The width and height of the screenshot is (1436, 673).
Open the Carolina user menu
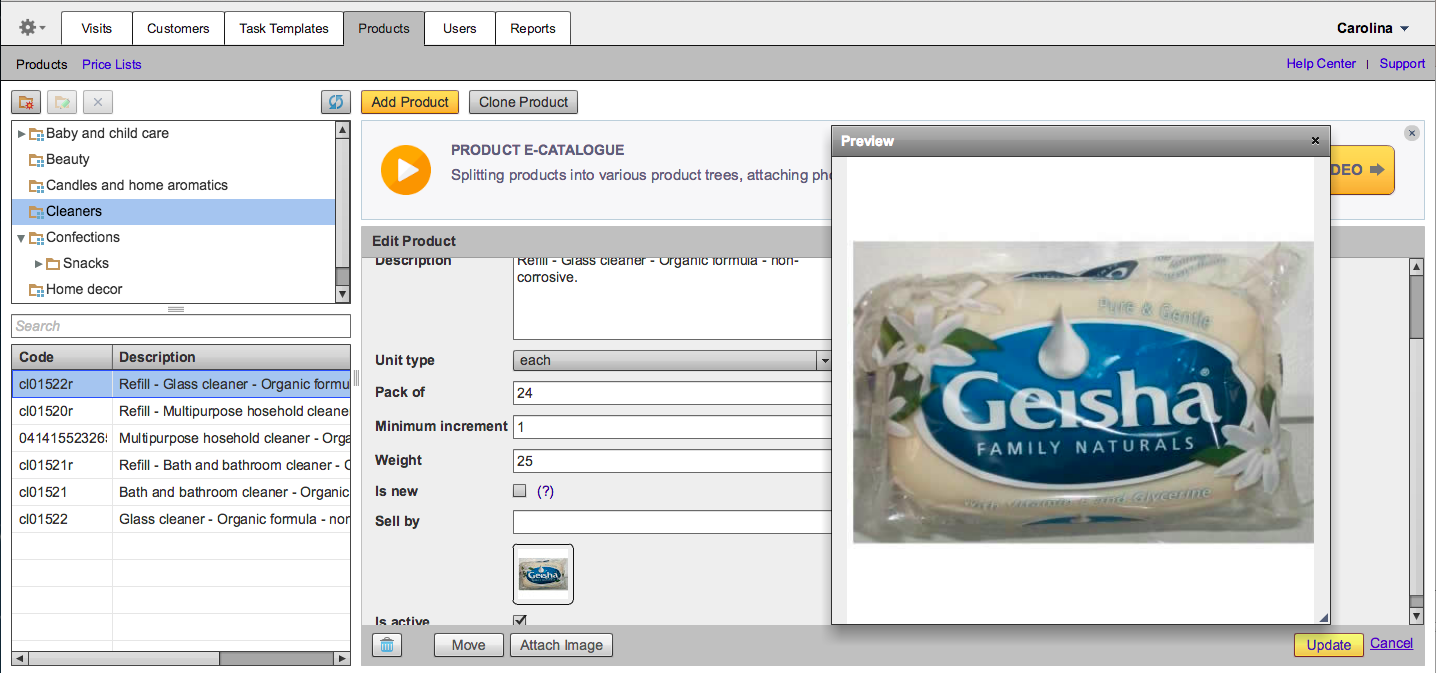1373,28
